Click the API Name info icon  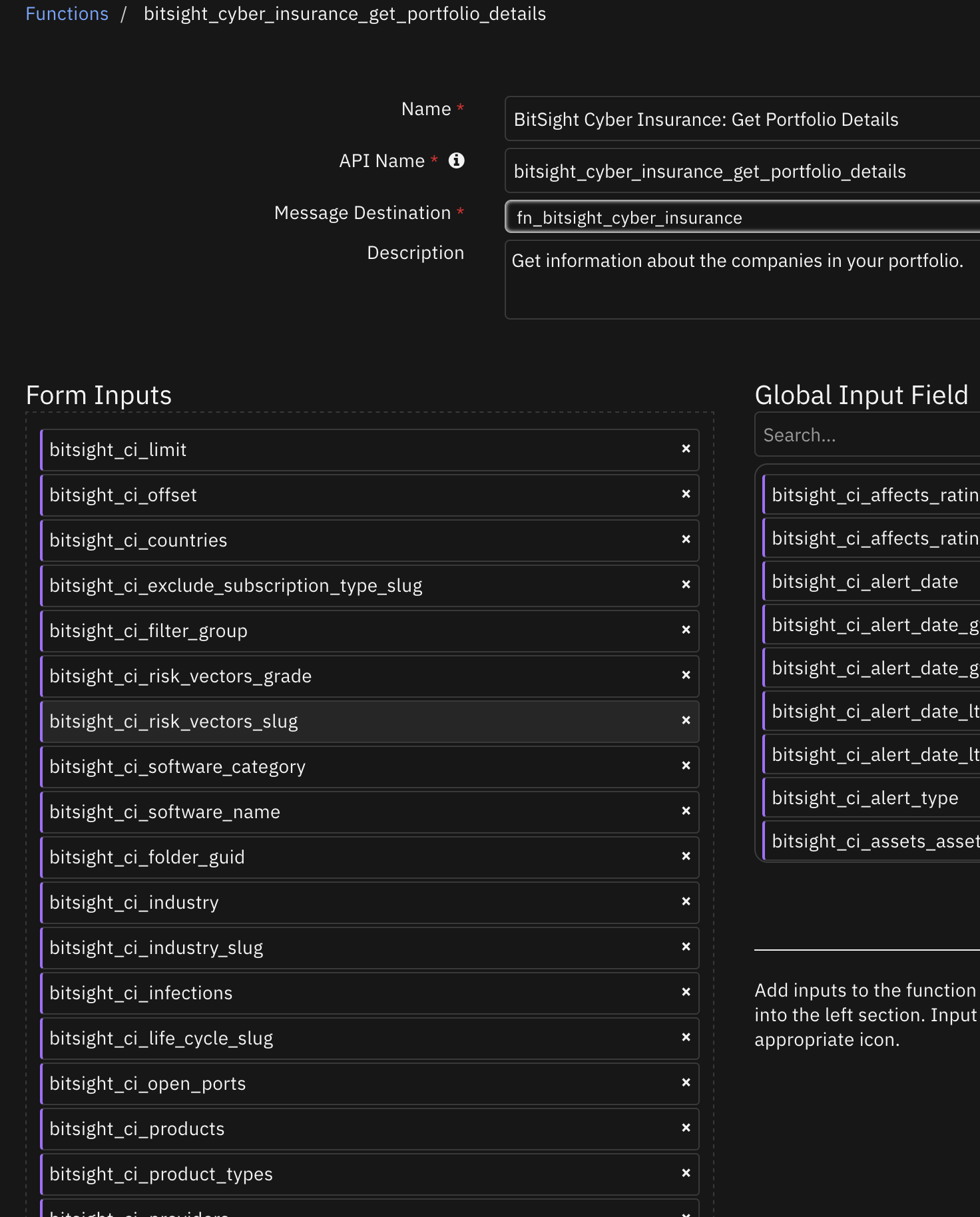point(456,160)
